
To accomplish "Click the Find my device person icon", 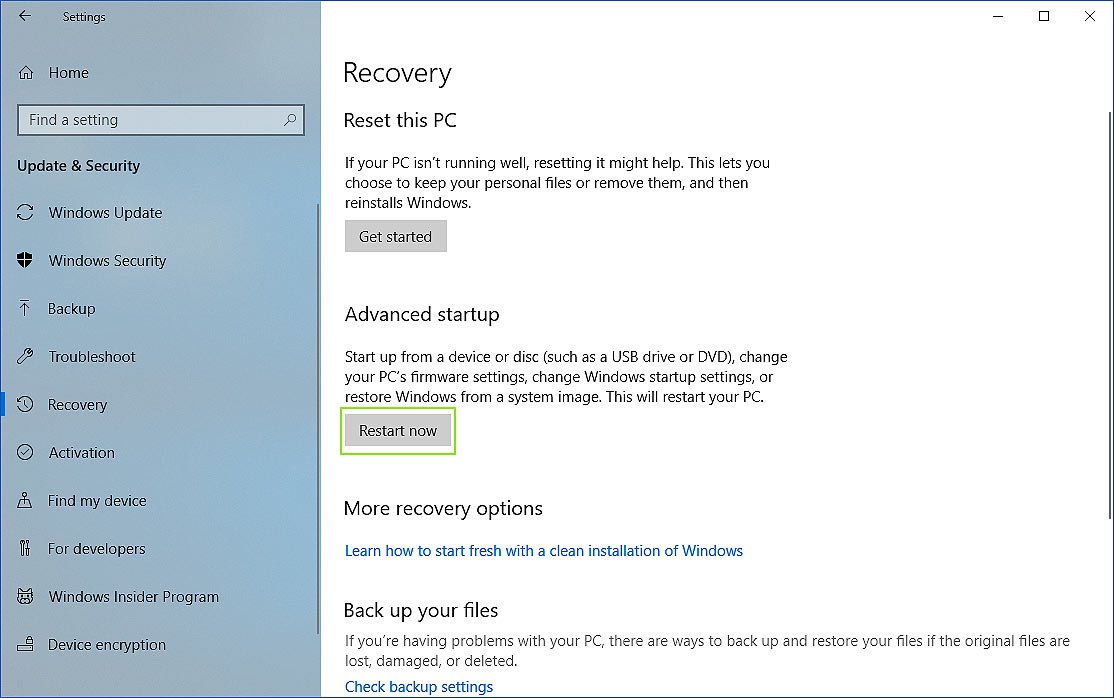I will (25, 500).
